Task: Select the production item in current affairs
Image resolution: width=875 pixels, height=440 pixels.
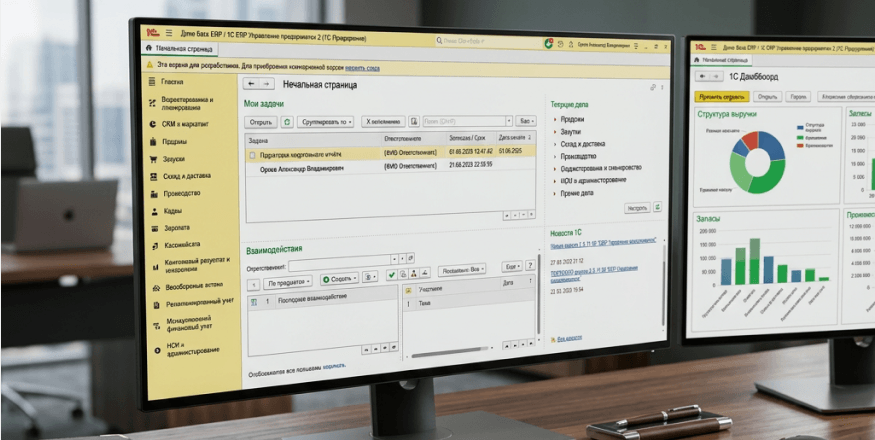Action: (578, 156)
